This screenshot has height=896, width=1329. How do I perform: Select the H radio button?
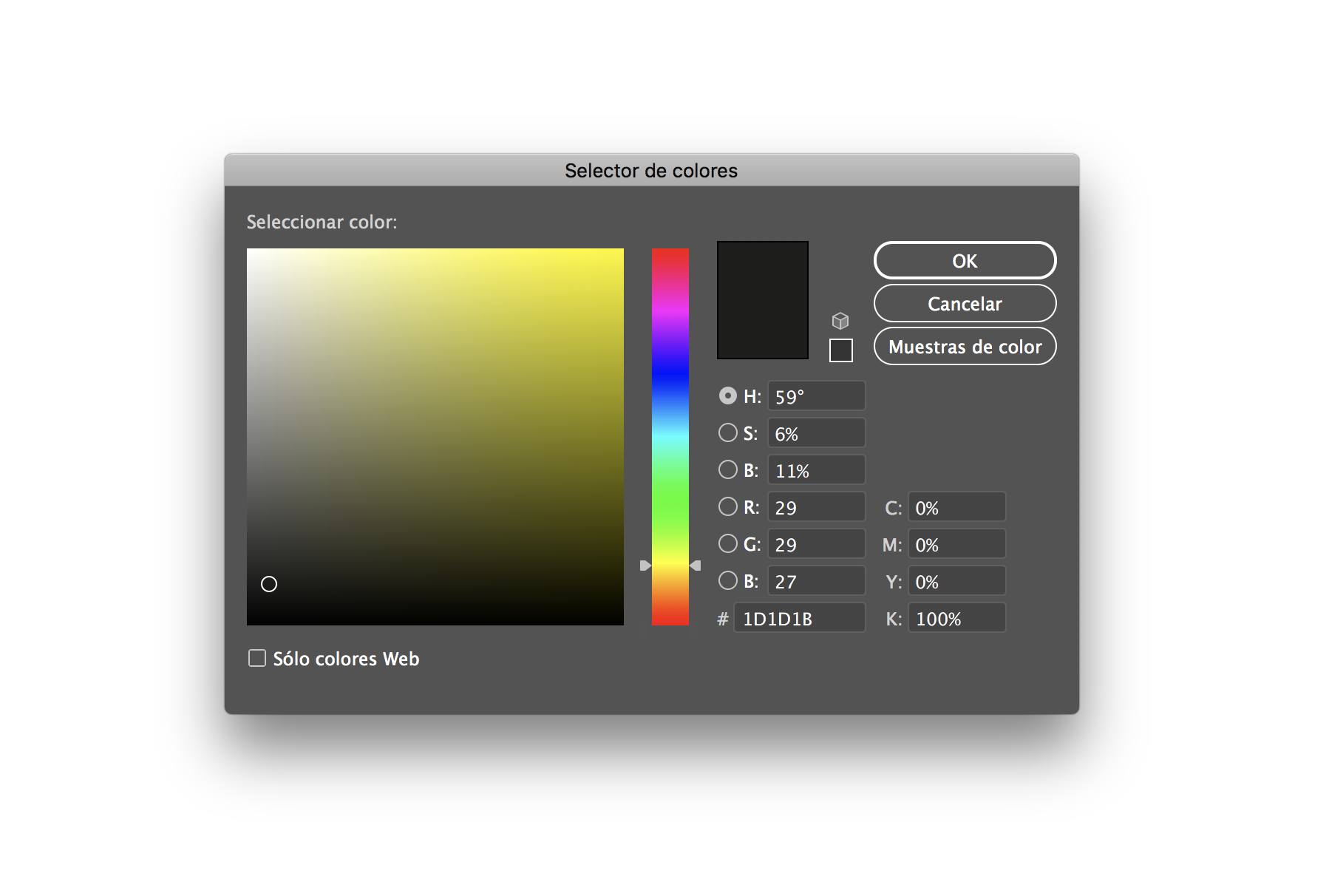click(x=727, y=396)
